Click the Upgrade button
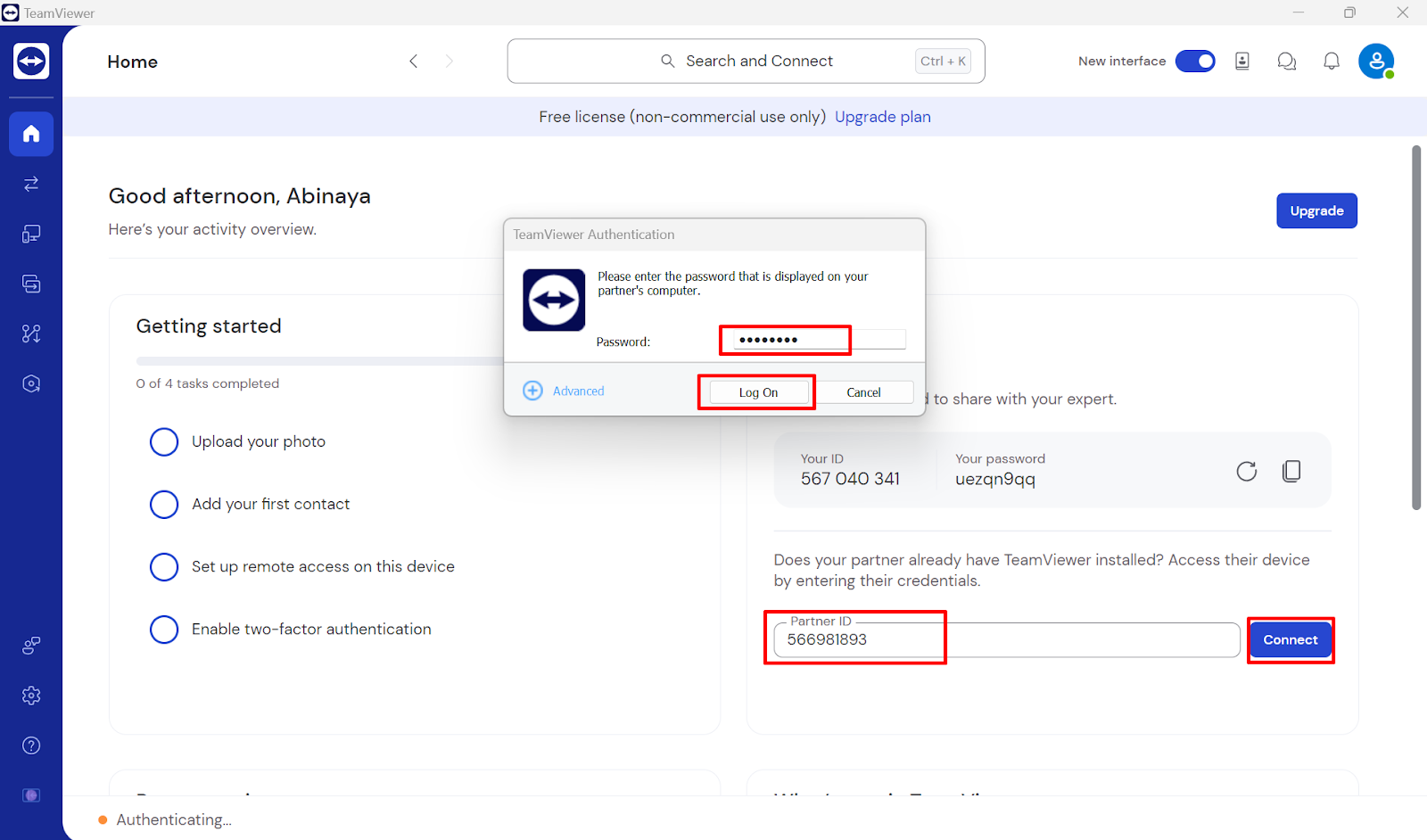Screen dimensions: 1427x840 pos(1316,210)
